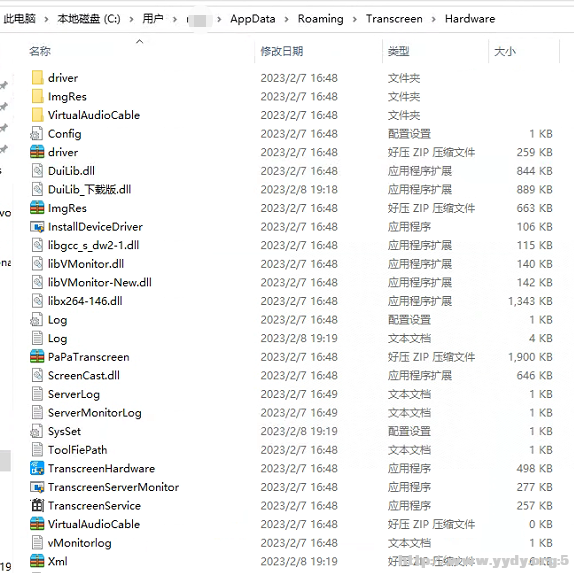The image size is (574, 573).
Task: Select the VirtualAudioCable folder icon
Action: 37,115
